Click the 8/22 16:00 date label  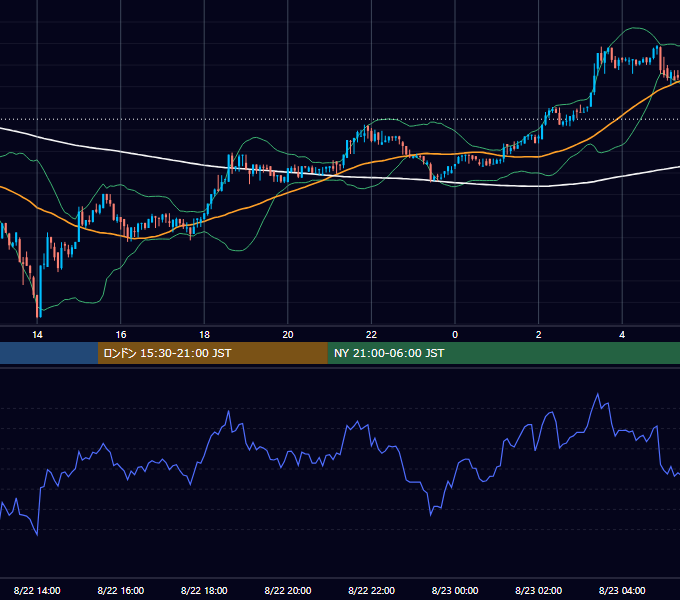121,590
